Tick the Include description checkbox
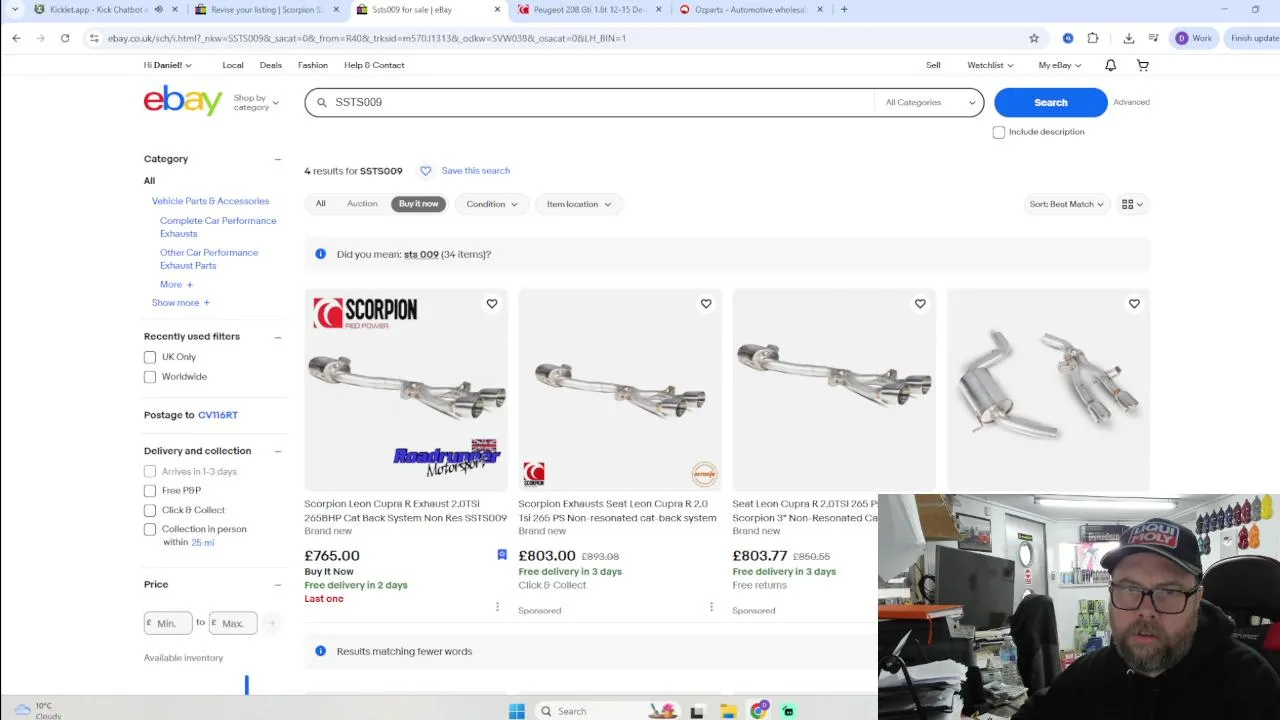Viewport: 1280px width, 720px height. click(x=999, y=132)
